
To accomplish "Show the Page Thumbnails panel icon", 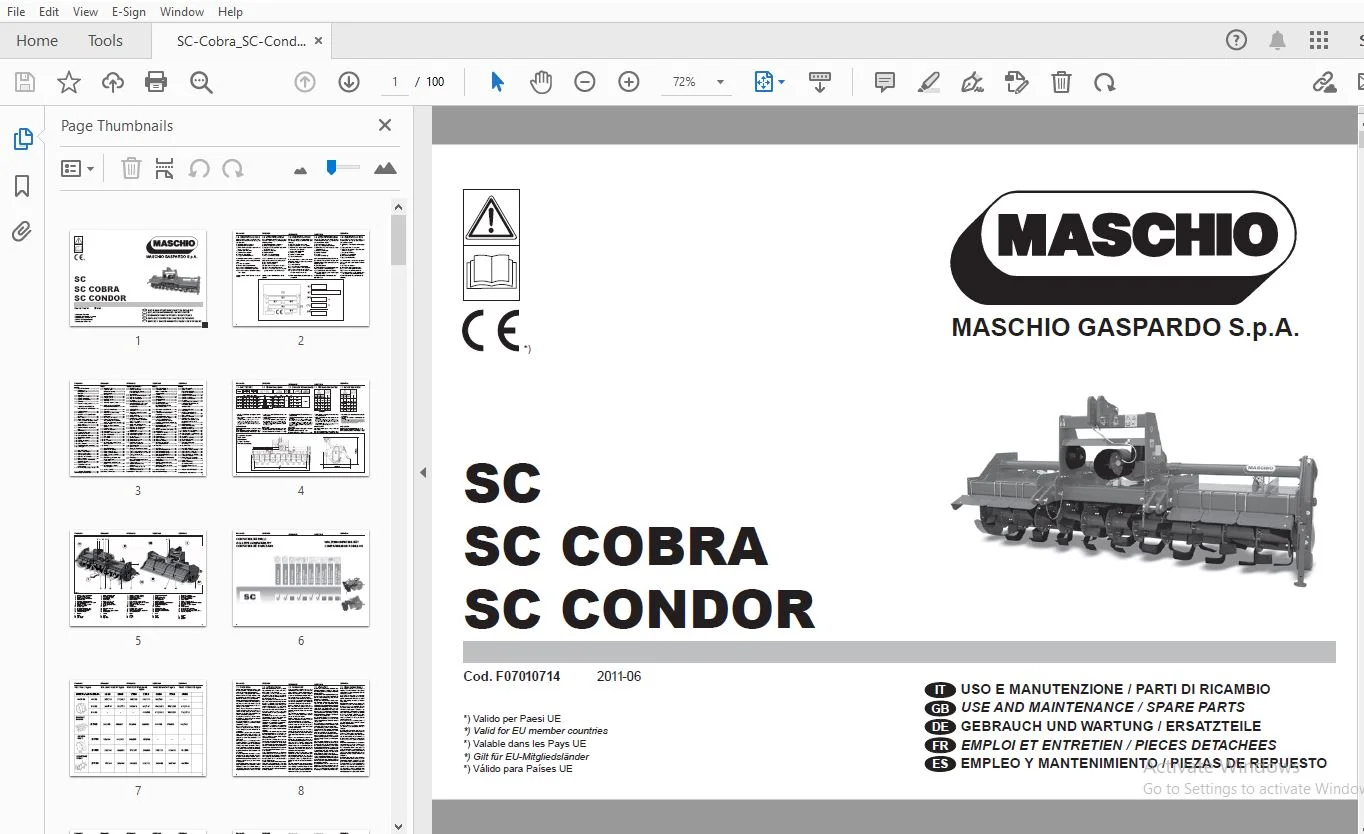I will (x=23, y=139).
